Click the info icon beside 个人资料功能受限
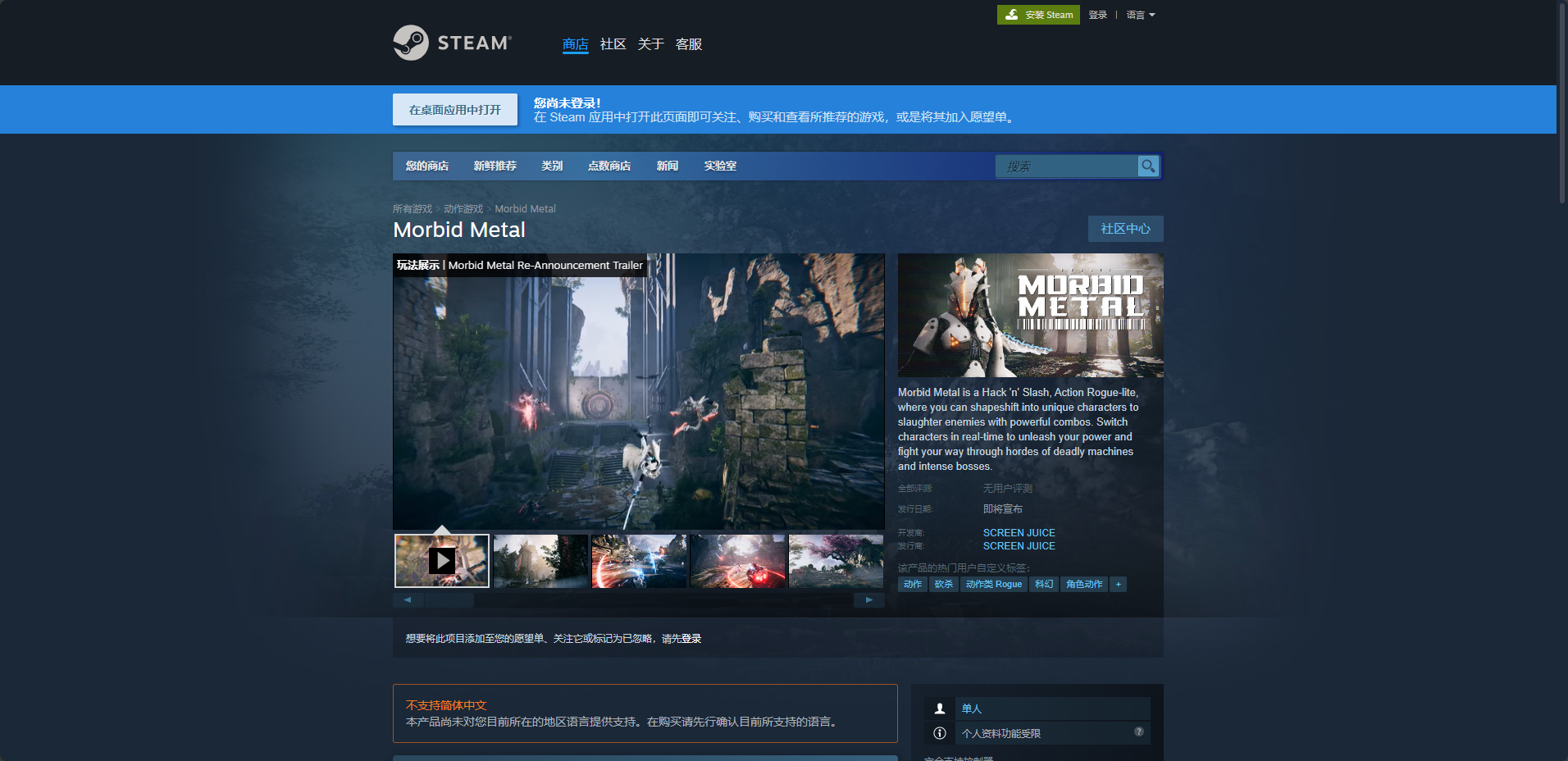The image size is (1568, 761). tap(940, 733)
